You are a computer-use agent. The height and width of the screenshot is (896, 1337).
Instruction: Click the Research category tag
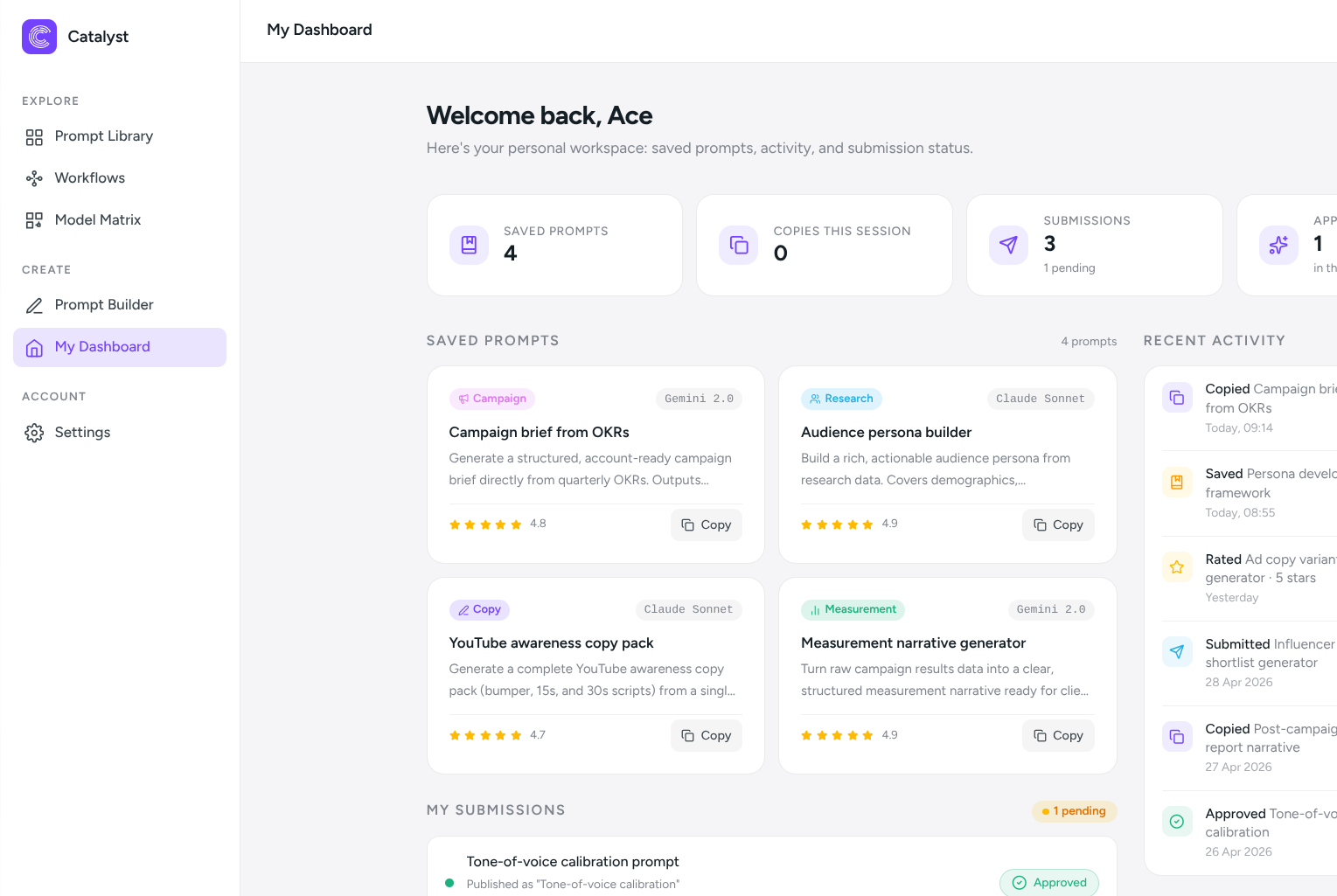[x=841, y=399]
